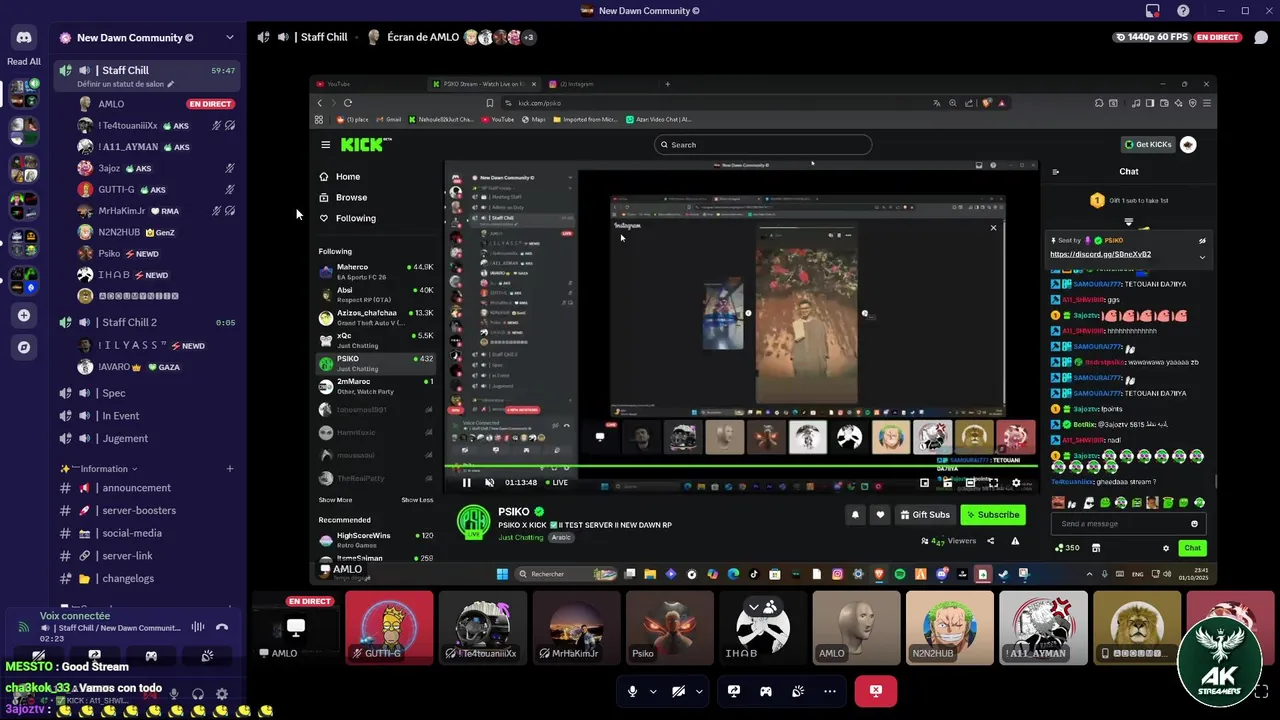
Task: Click the green Chat send button
Action: [1192, 548]
